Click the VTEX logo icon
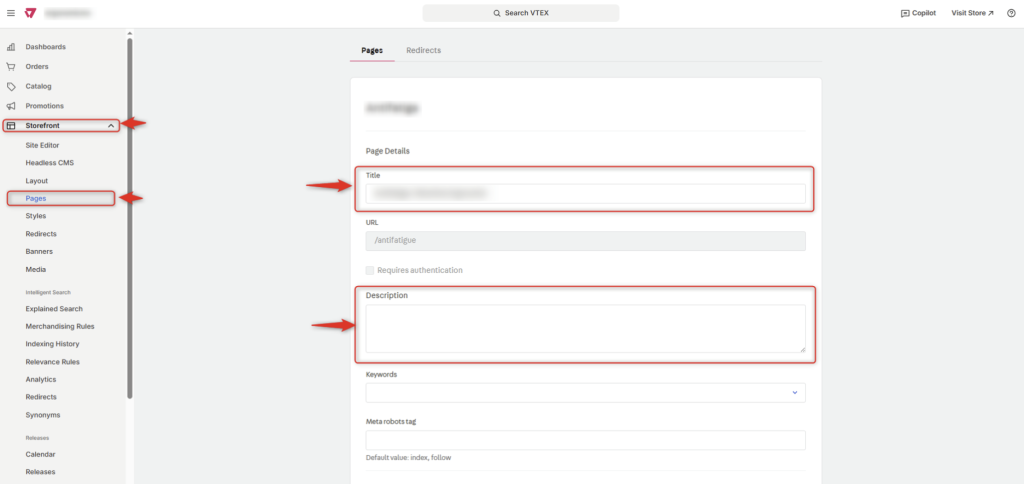The width and height of the screenshot is (1024, 484). pos(30,13)
